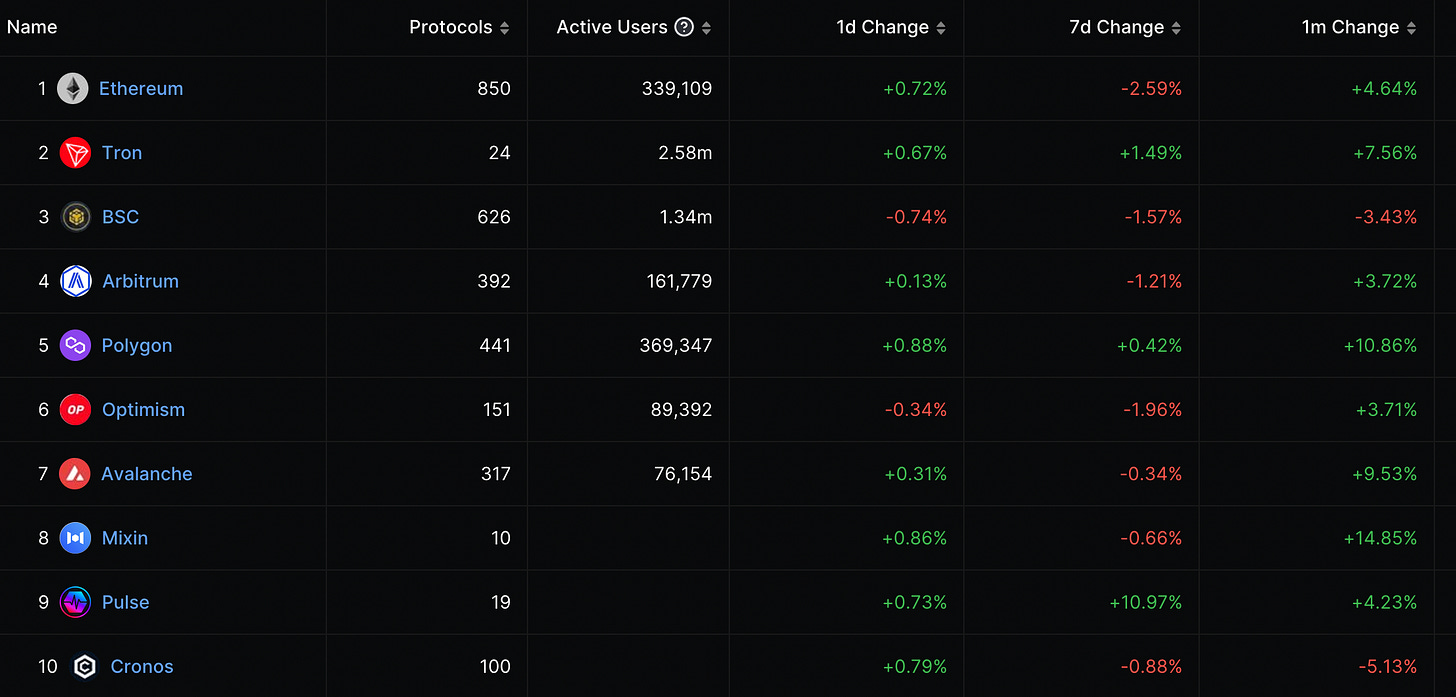Click the Avalanche logo icon
The image size is (1456, 697).
75,473
